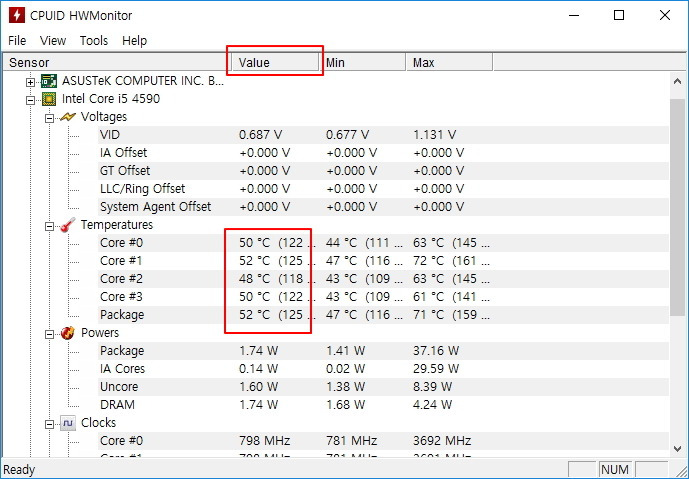Select the Core #1 temperature row
Viewport: 689px width, 479px height.
tap(383, 261)
